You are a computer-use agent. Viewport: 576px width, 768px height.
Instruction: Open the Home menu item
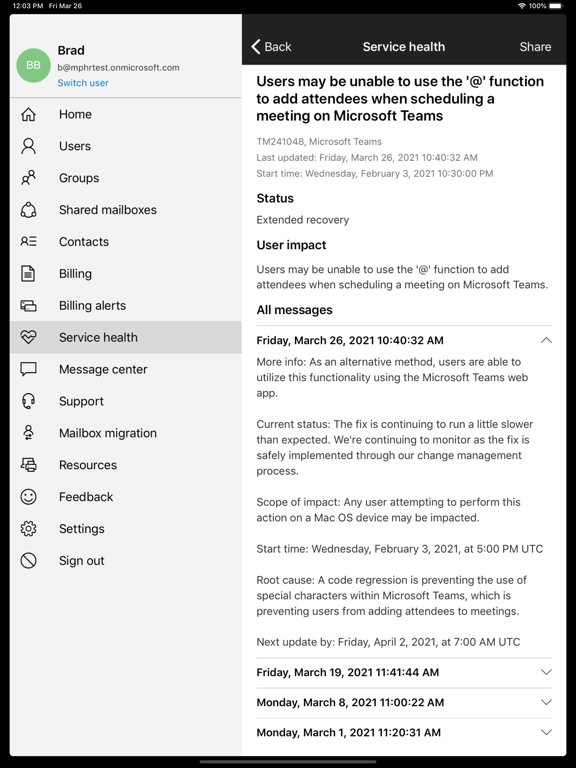[125, 114]
